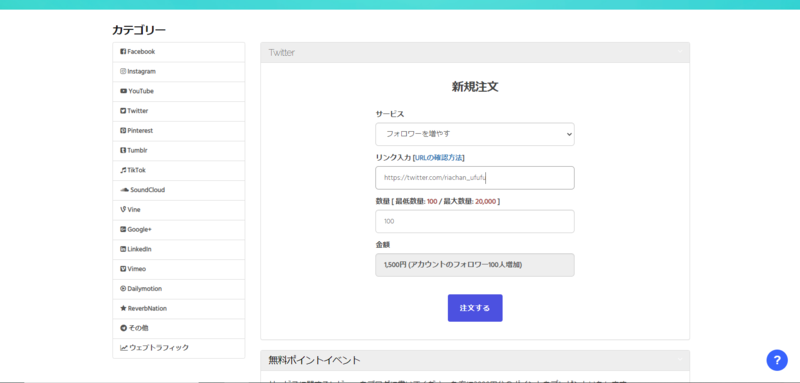Click the 注文する order button
The image size is (800, 383).
475,308
